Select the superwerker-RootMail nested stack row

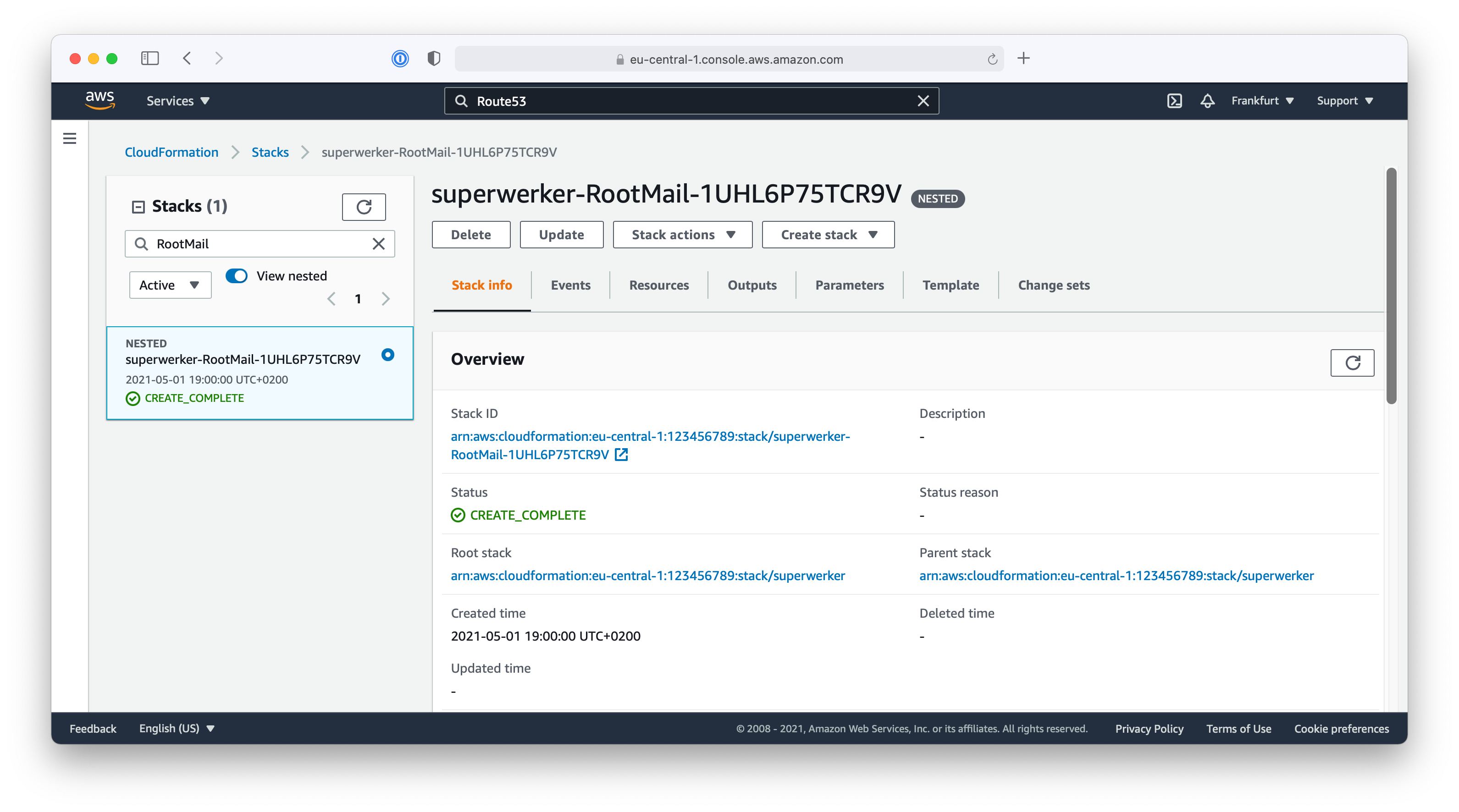tap(260, 373)
